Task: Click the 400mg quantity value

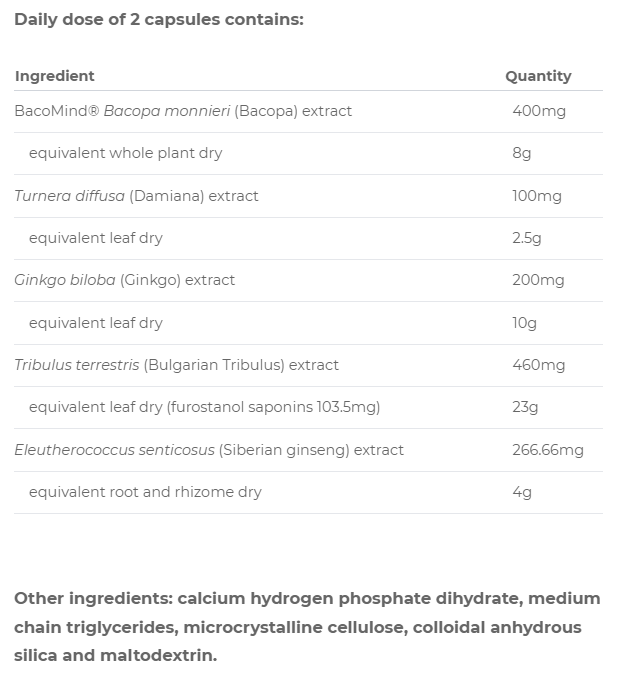Action: coord(539,111)
